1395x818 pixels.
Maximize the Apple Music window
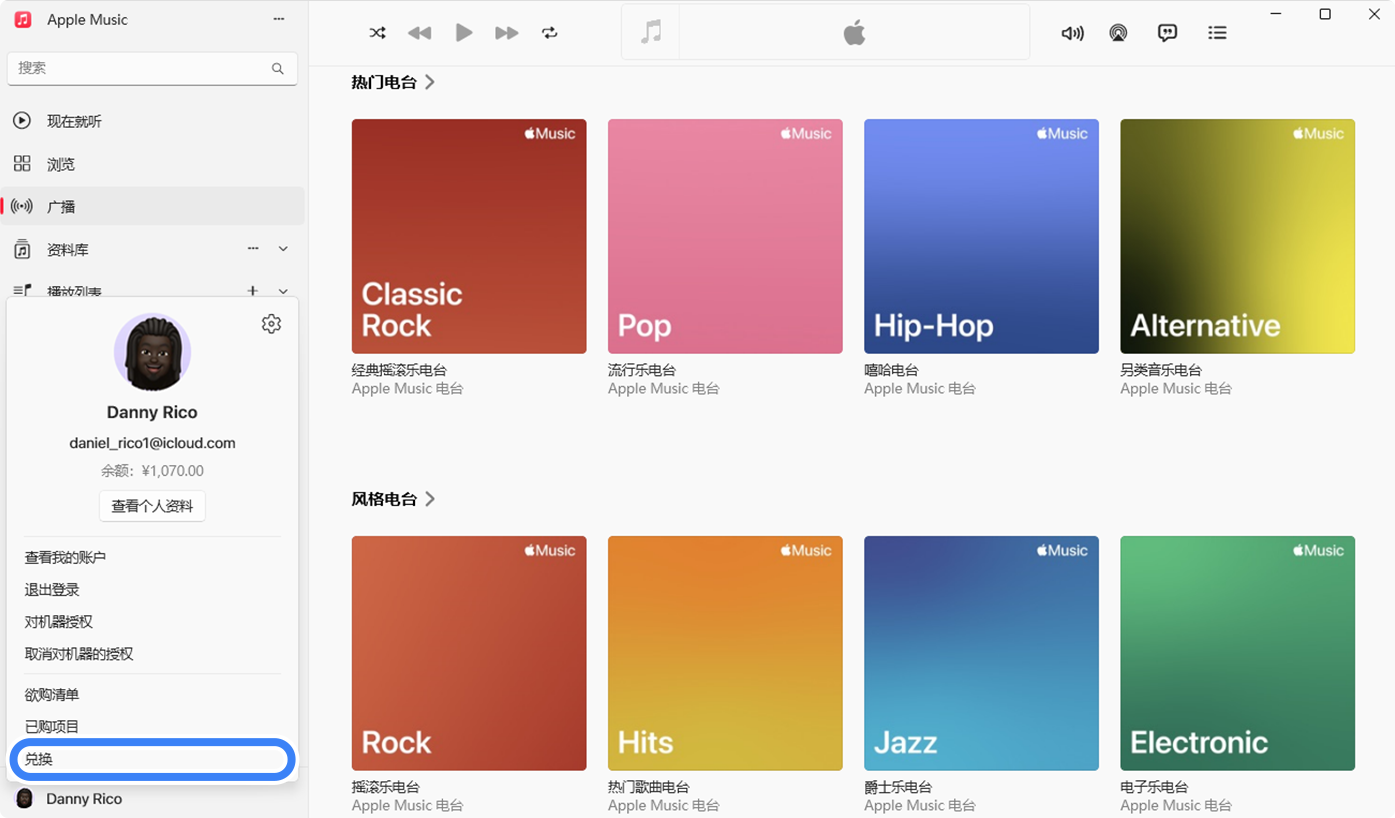(x=1325, y=14)
